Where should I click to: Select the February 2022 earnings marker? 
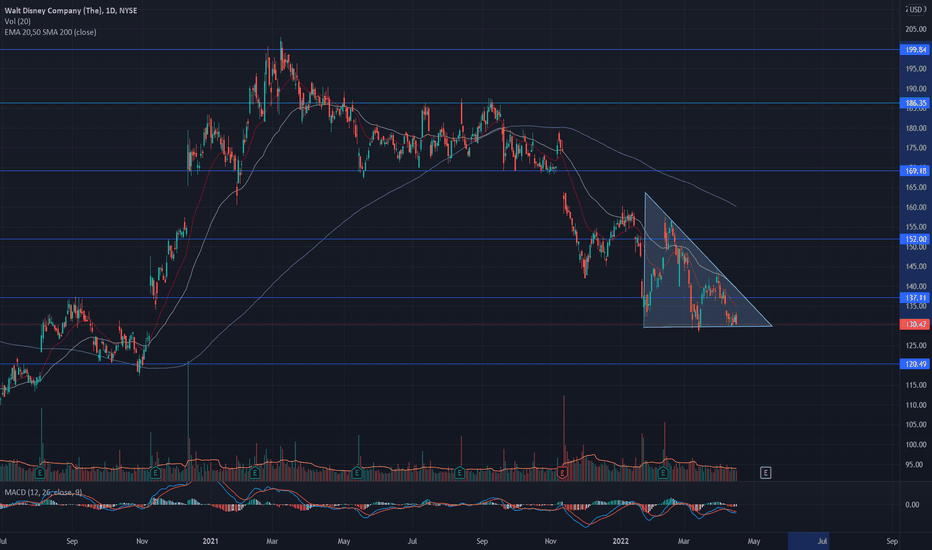pyautogui.click(x=663, y=473)
